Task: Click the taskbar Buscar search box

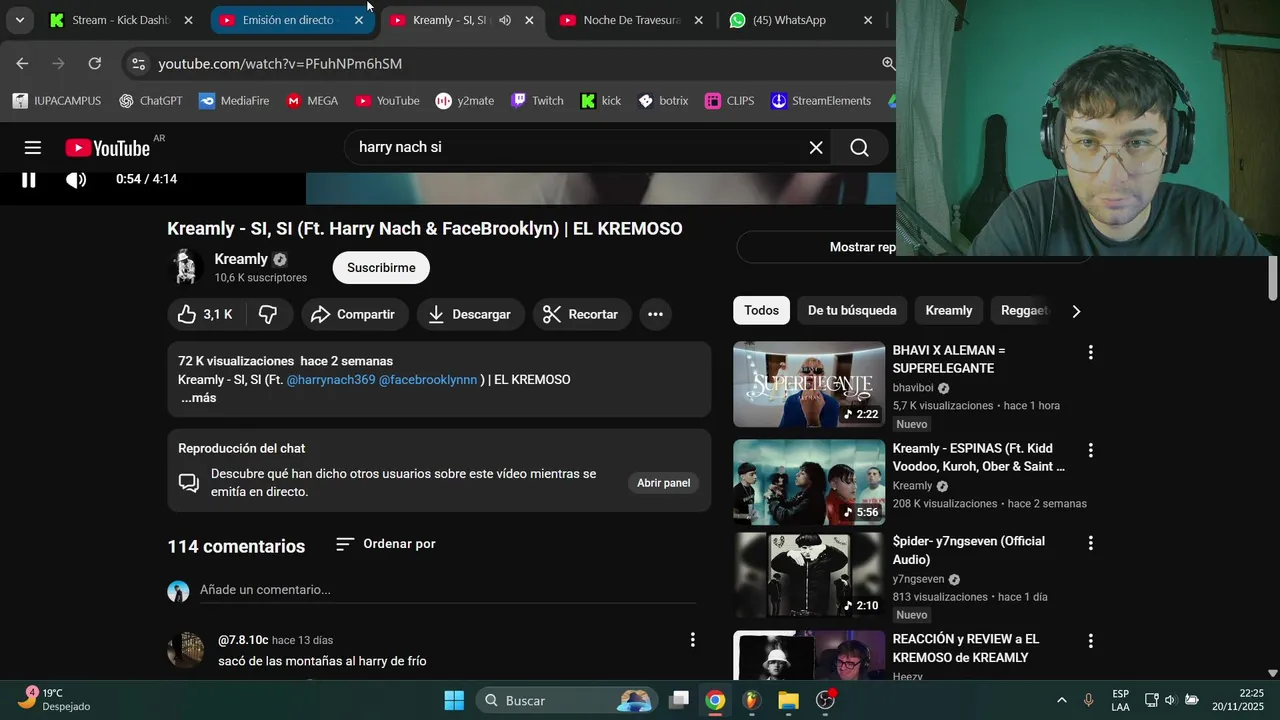Action: click(x=566, y=700)
